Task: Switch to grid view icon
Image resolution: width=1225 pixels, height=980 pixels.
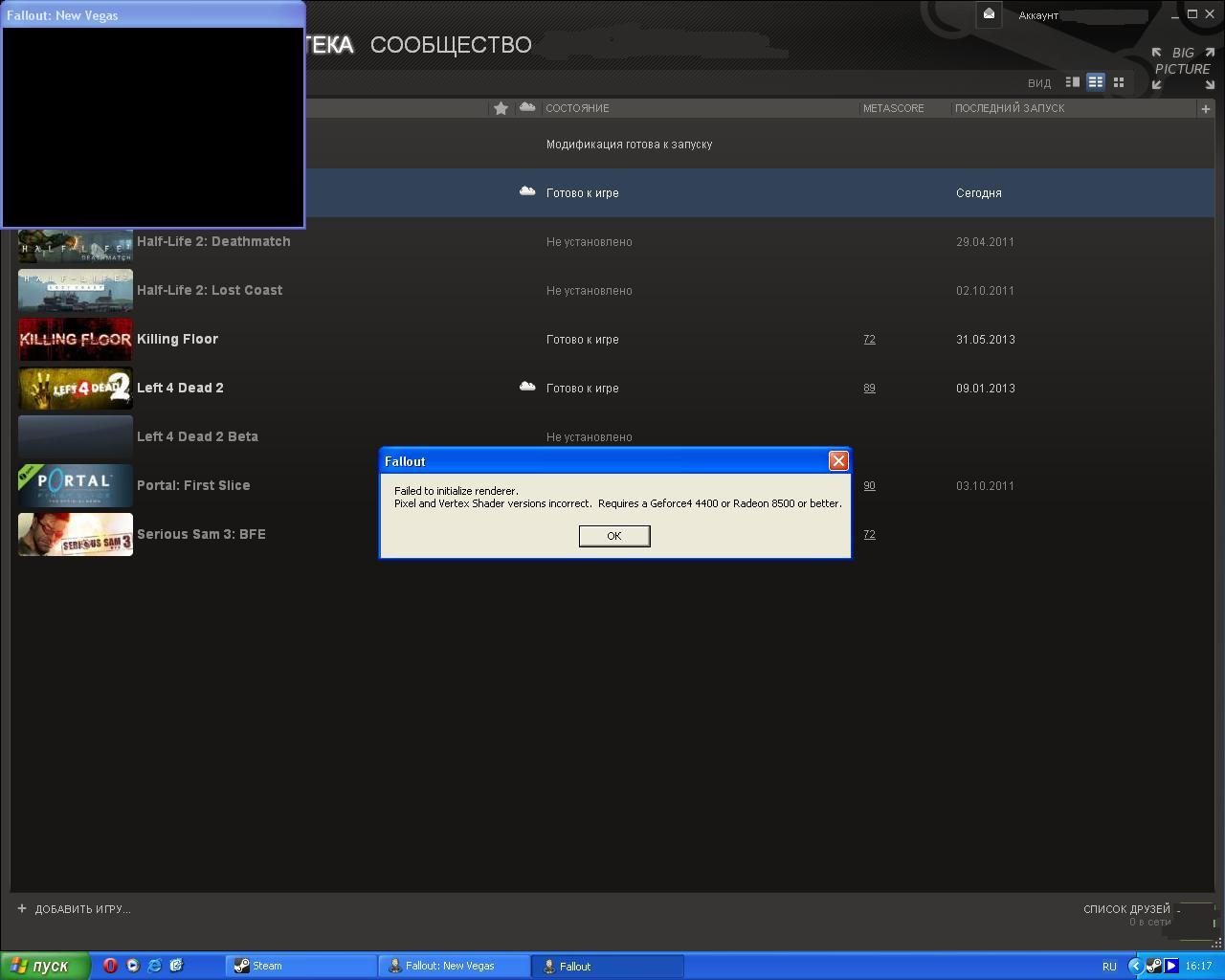Action: point(1119,82)
